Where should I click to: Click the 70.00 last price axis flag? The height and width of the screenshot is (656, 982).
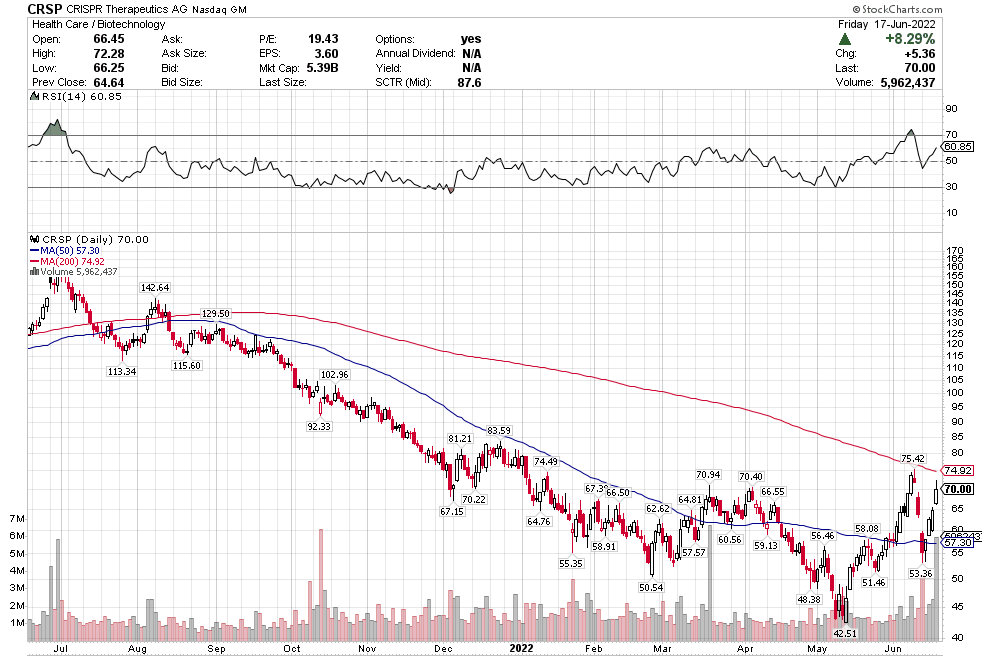pyautogui.click(x=958, y=489)
